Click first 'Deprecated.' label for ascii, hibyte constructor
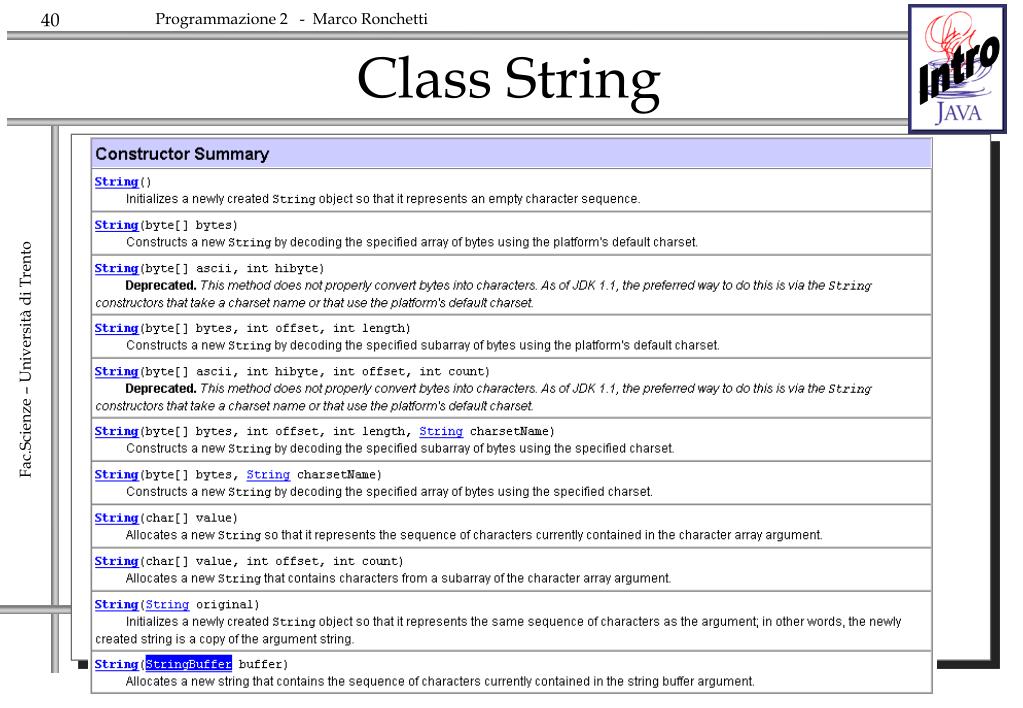Image resolution: width=1023 pixels, height=708 pixels. click(x=160, y=285)
